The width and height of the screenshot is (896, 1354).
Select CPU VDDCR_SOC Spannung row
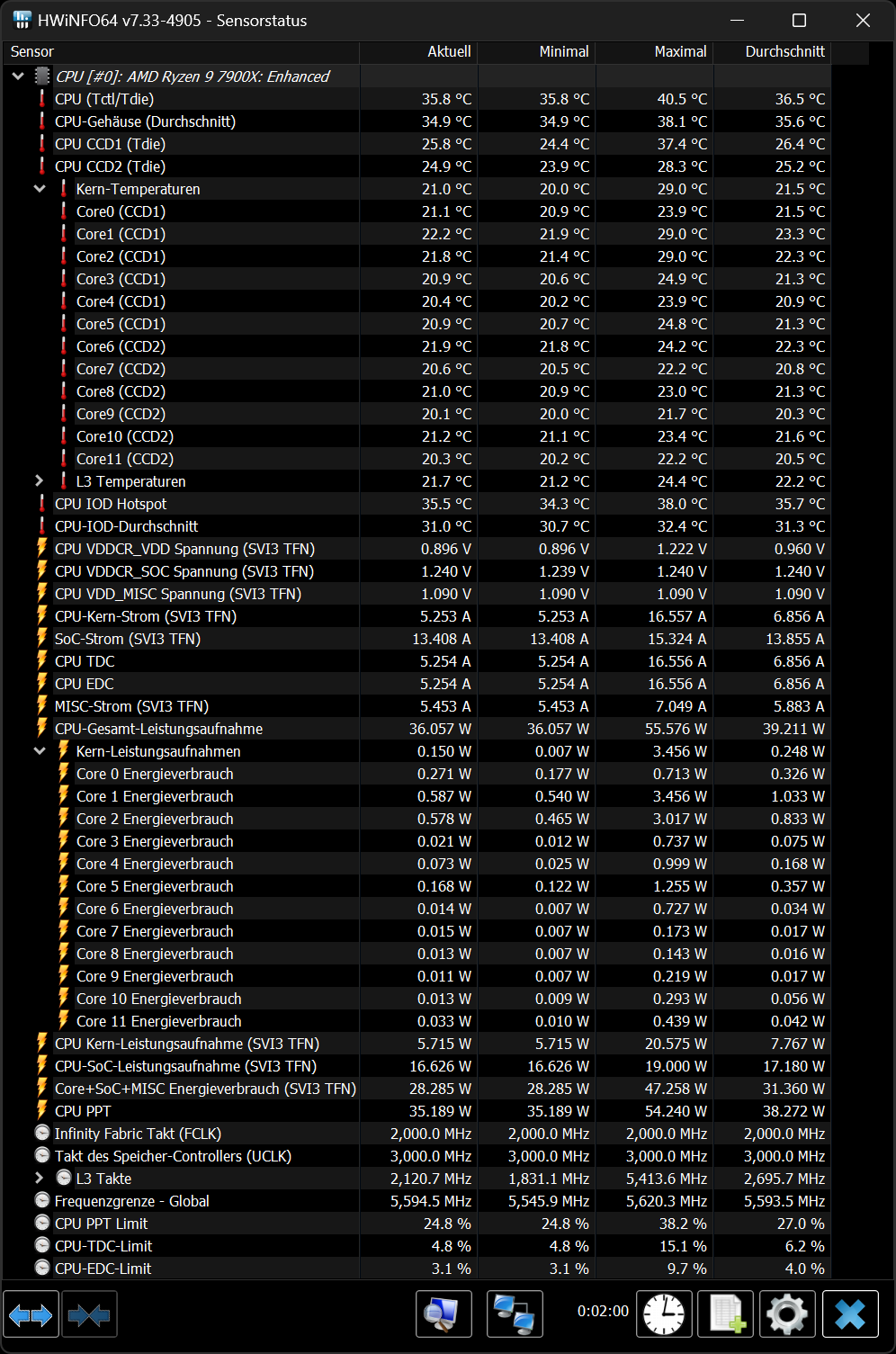[417, 571]
